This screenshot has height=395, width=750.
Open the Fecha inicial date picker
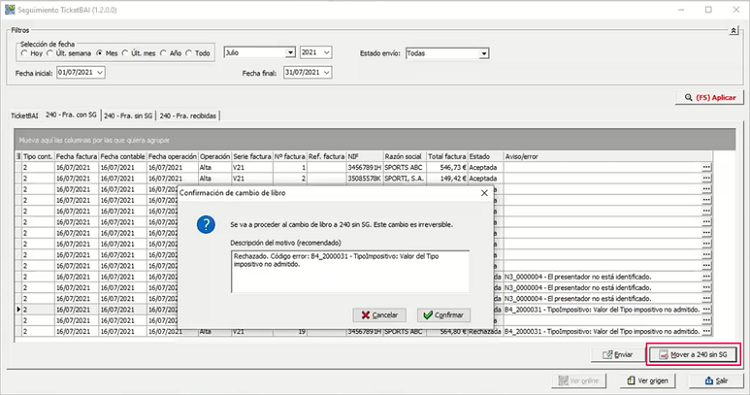click(x=99, y=73)
